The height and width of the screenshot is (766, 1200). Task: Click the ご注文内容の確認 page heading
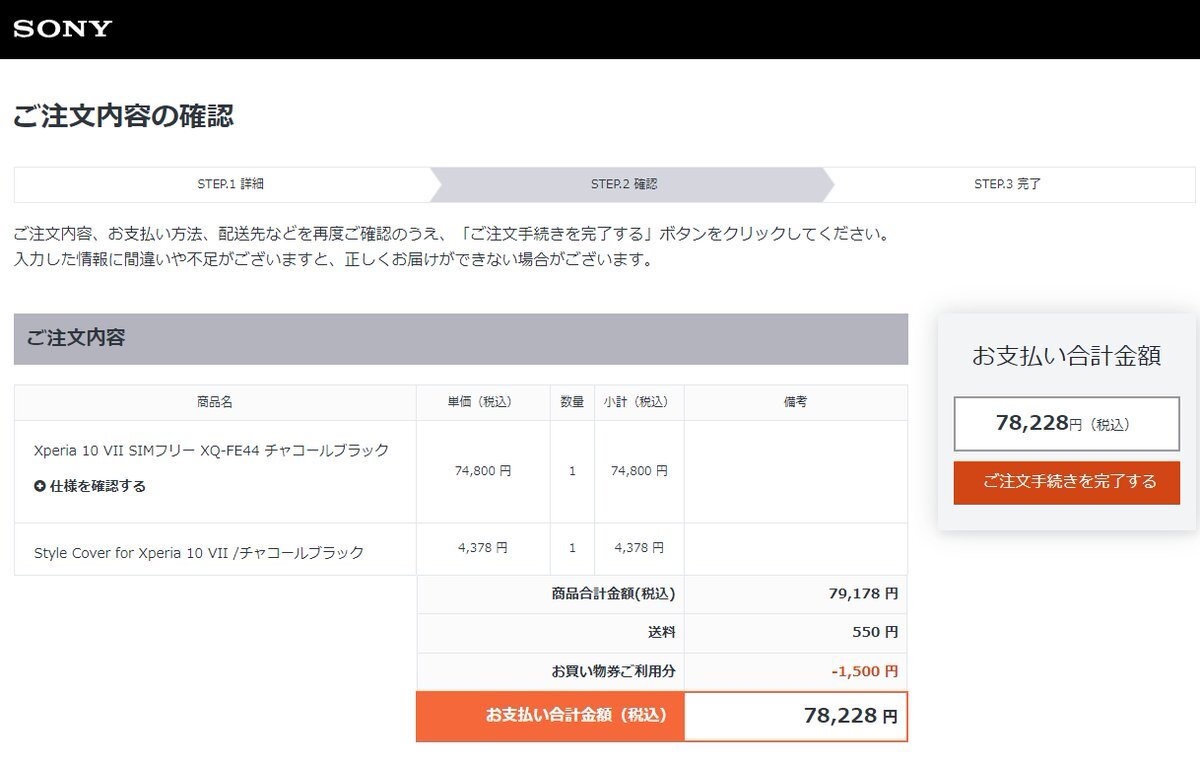(123, 116)
